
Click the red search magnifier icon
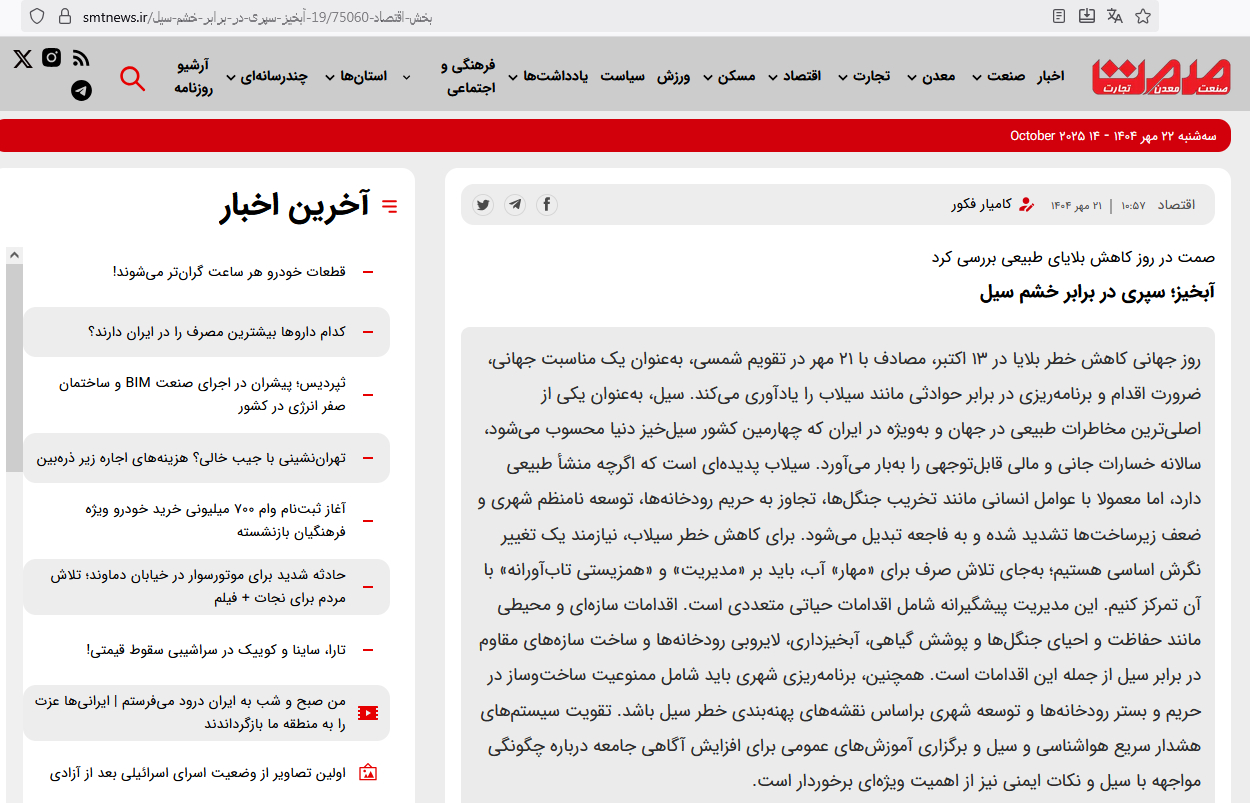(132, 77)
